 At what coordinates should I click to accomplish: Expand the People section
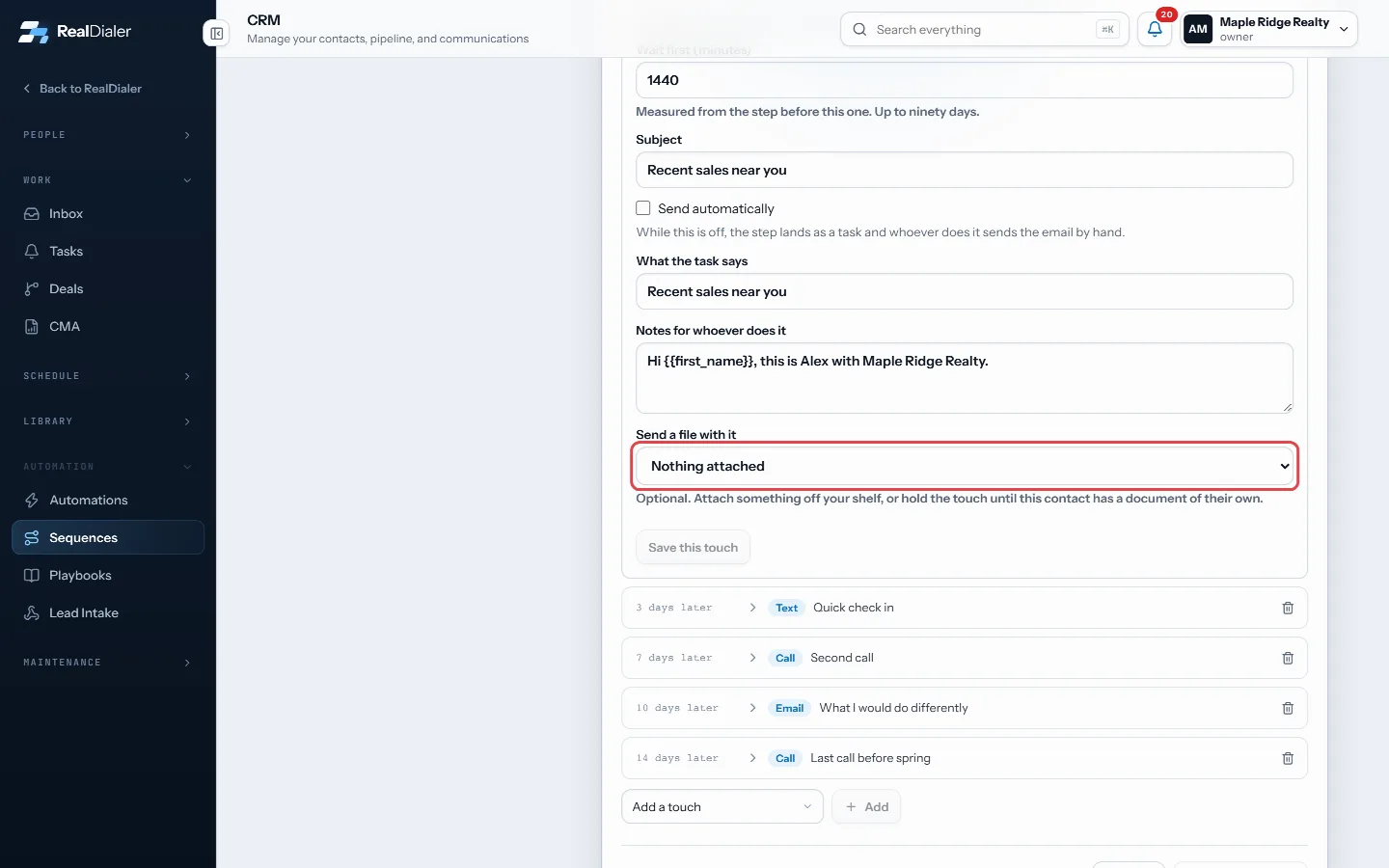point(108,135)
